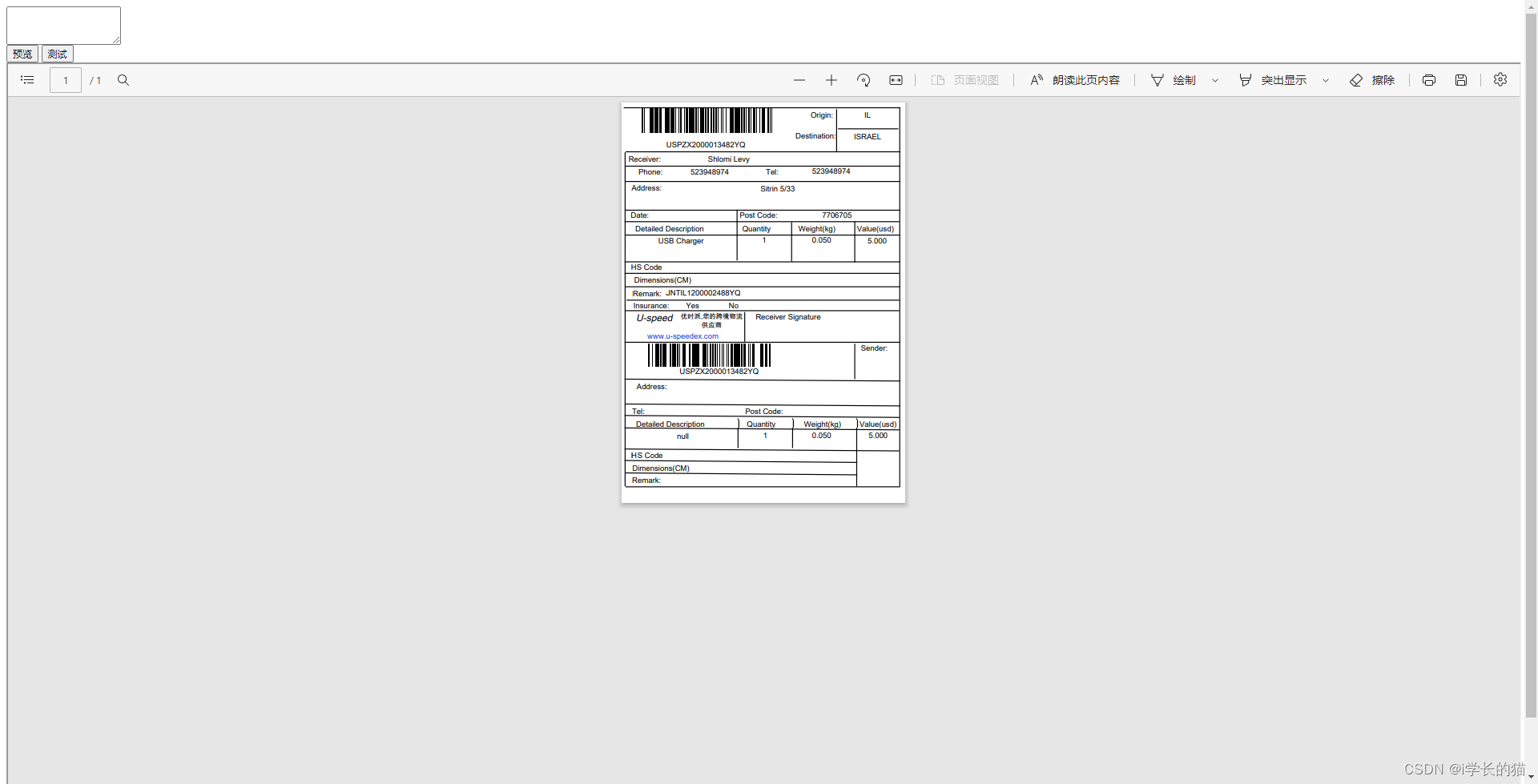Expand the 突出显示 highlight options arrow
1538x784 pixels.
click(x=1326, y=80)
